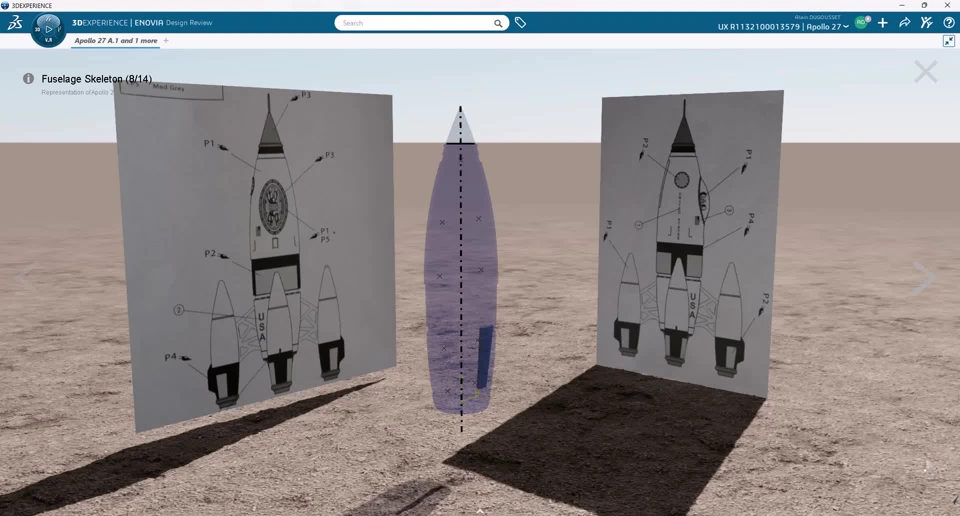Go to next slide with right chevron
The width and height of the screenshot is (960, 516).
point(924,278)
